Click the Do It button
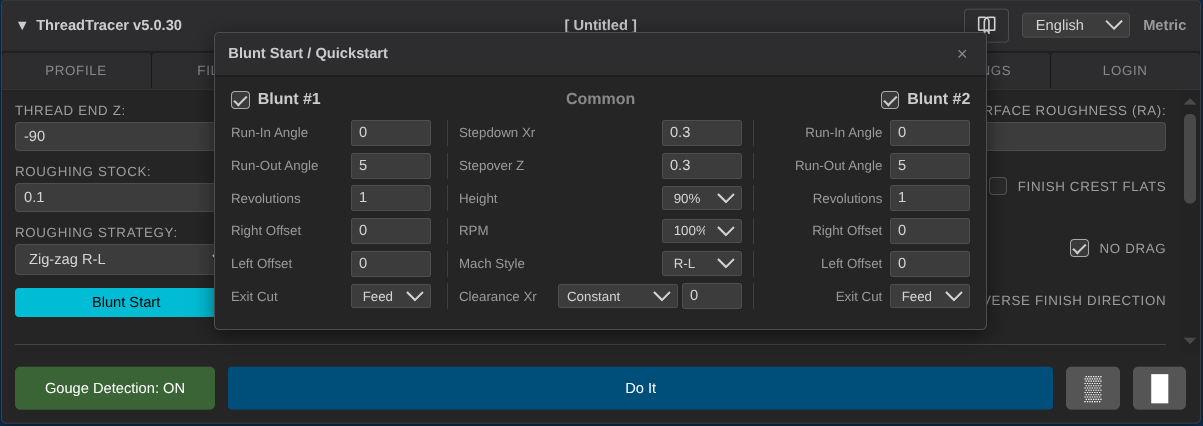The width and height of the screenshot is (1203, 426). [640, 388]
